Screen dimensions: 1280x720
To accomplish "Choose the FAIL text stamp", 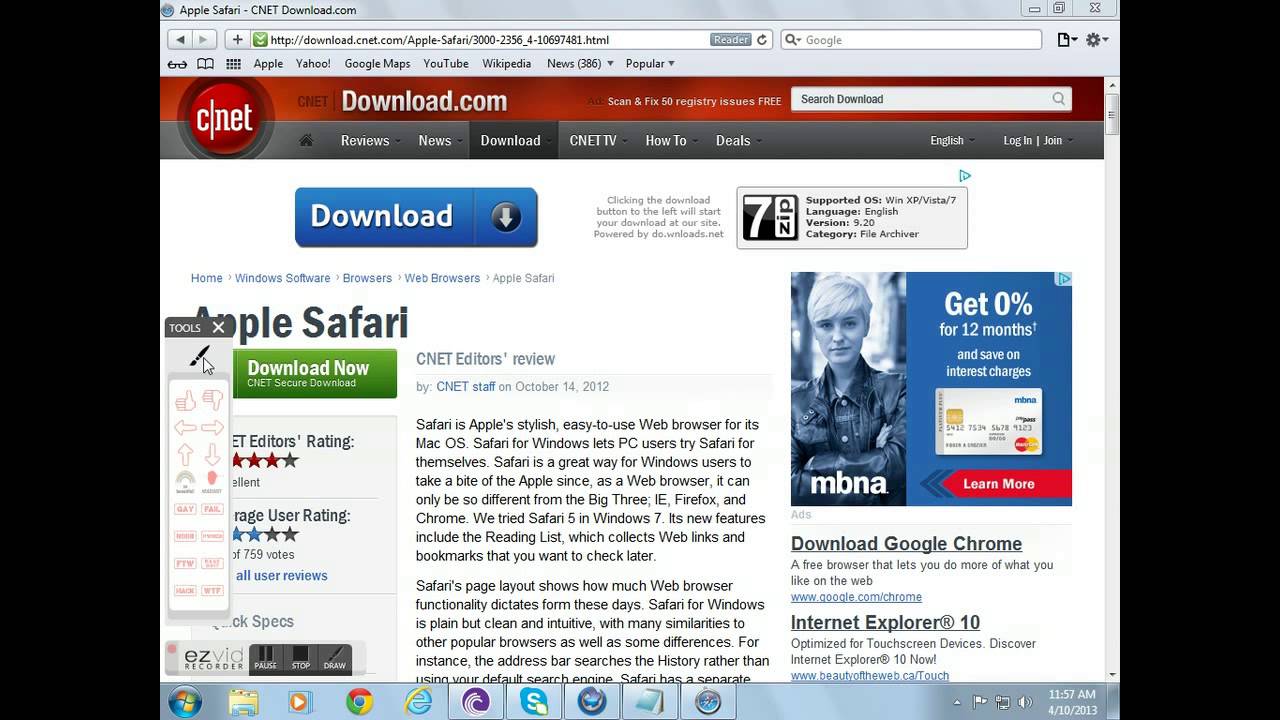I will tap(213, 509).
